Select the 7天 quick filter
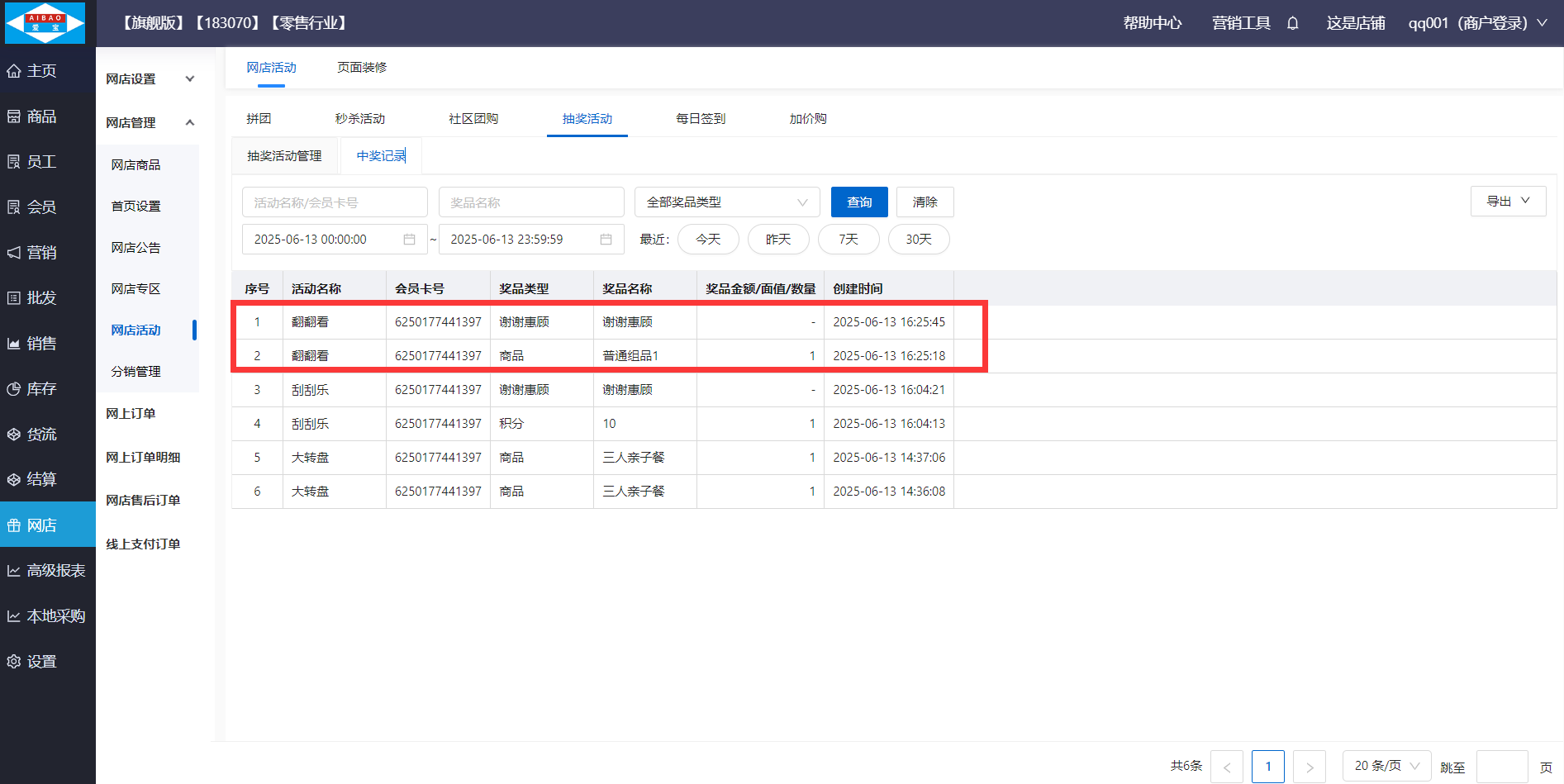1564x784 pixels. pyautogui.click(x=848, y=240)
